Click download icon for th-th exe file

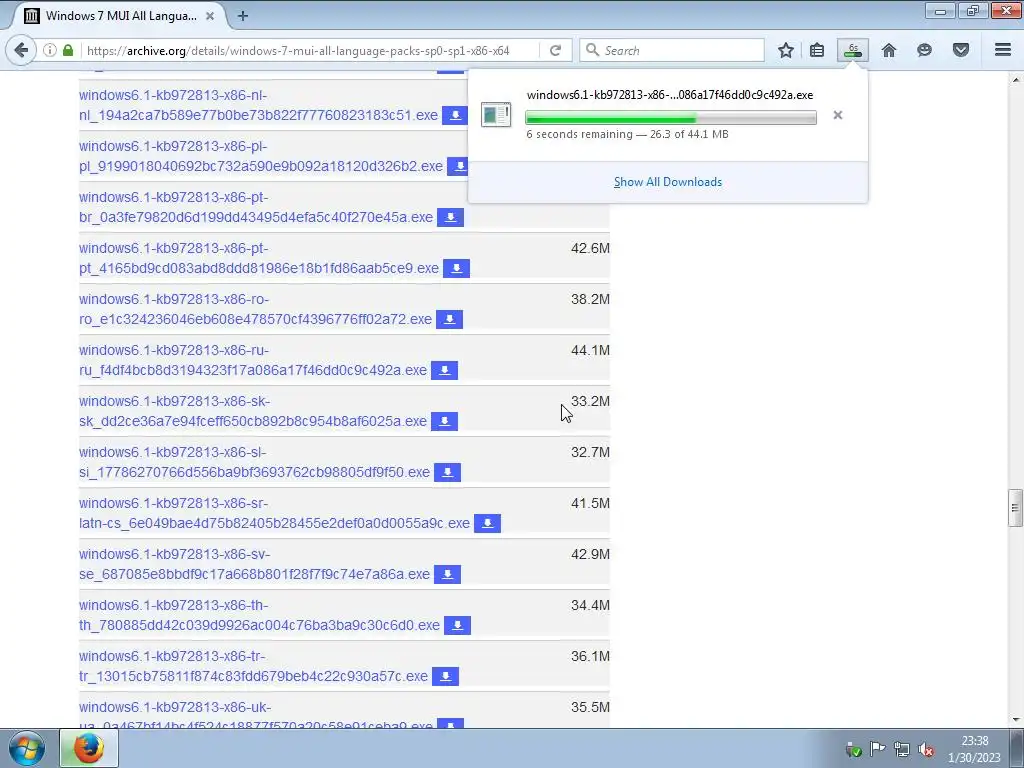pos(458,624)
